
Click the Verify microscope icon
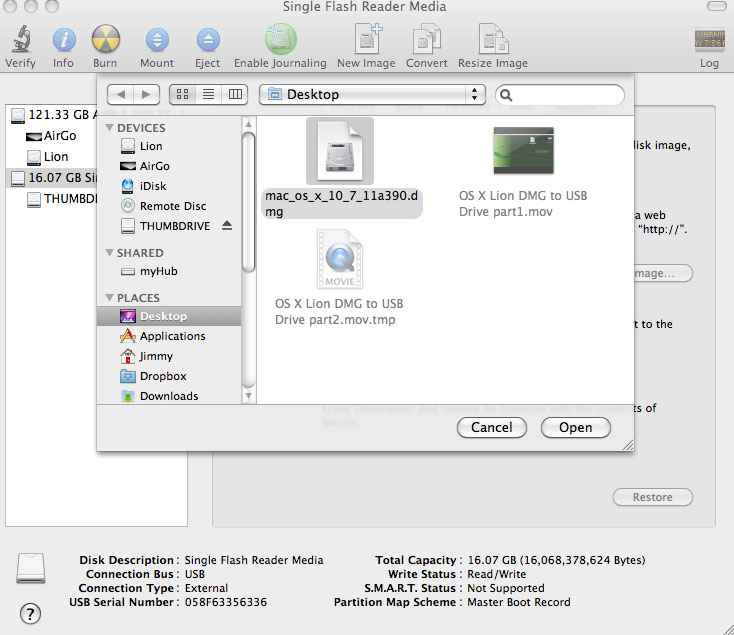pyautogui.click(x=21, y=39)
